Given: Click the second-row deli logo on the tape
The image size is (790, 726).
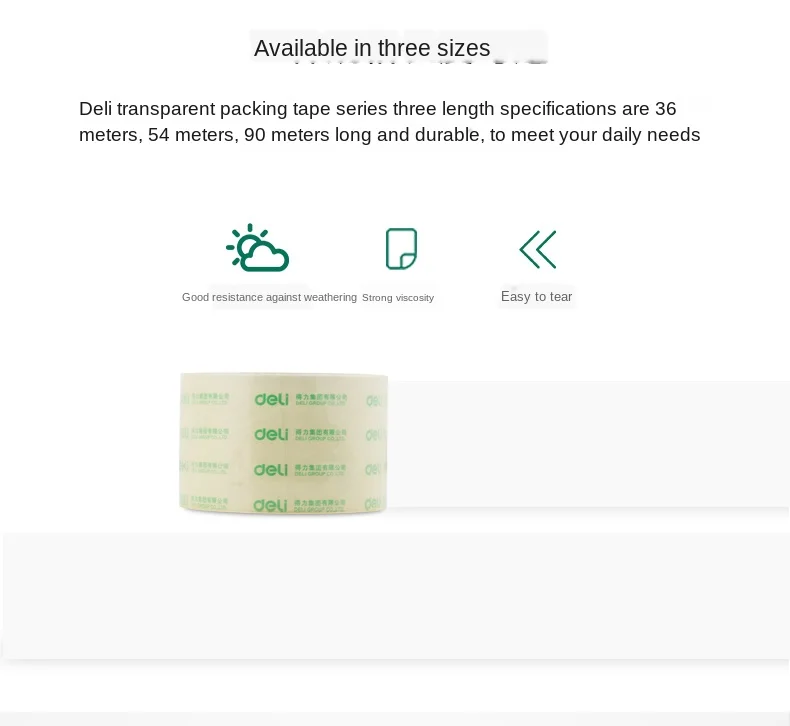Looking at the screenshot, I should point(271,434).
